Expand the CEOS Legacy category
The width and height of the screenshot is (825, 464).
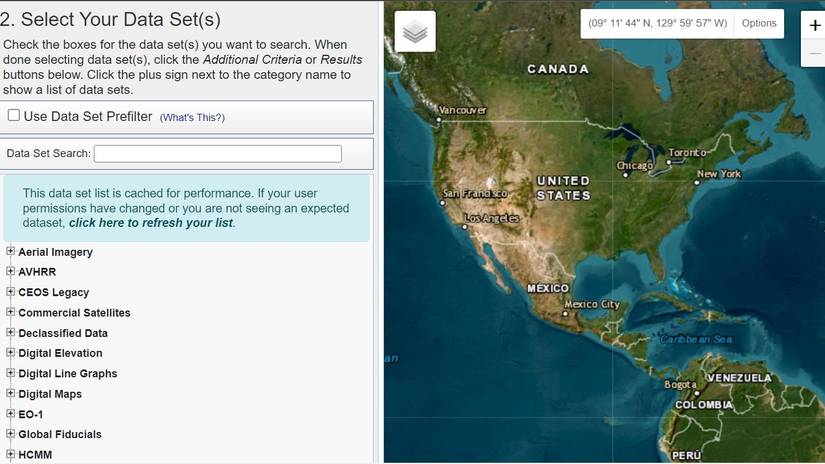(10, 291)
